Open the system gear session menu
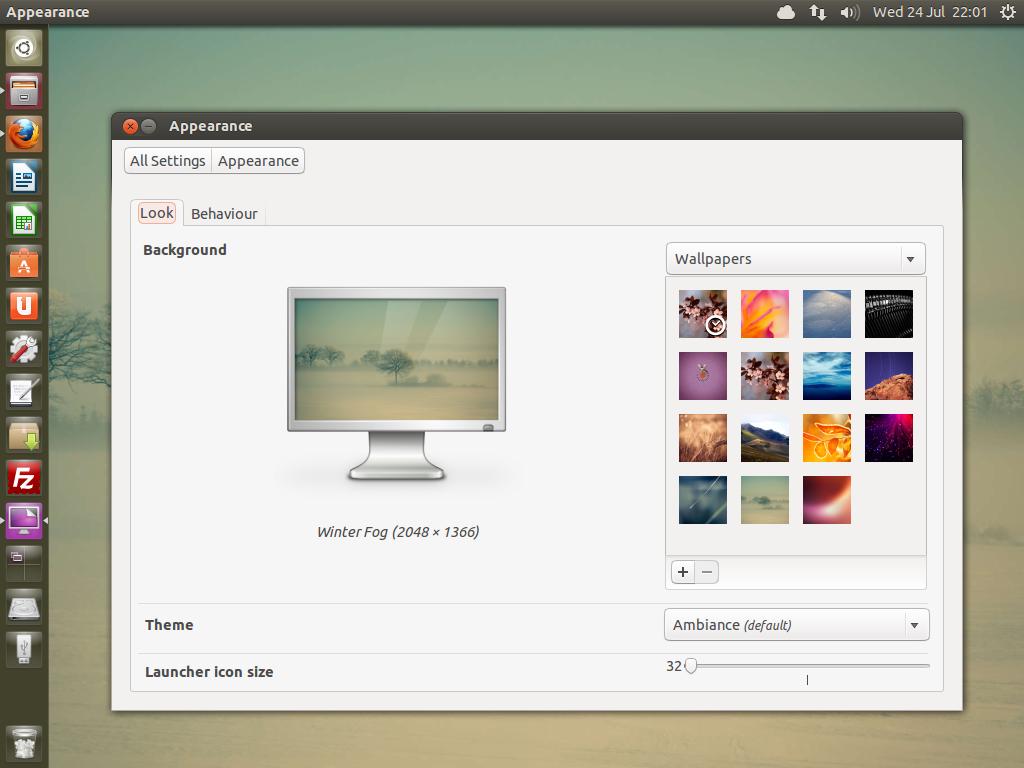The width and height of the screenshot is (1024, 768). 1007,12
